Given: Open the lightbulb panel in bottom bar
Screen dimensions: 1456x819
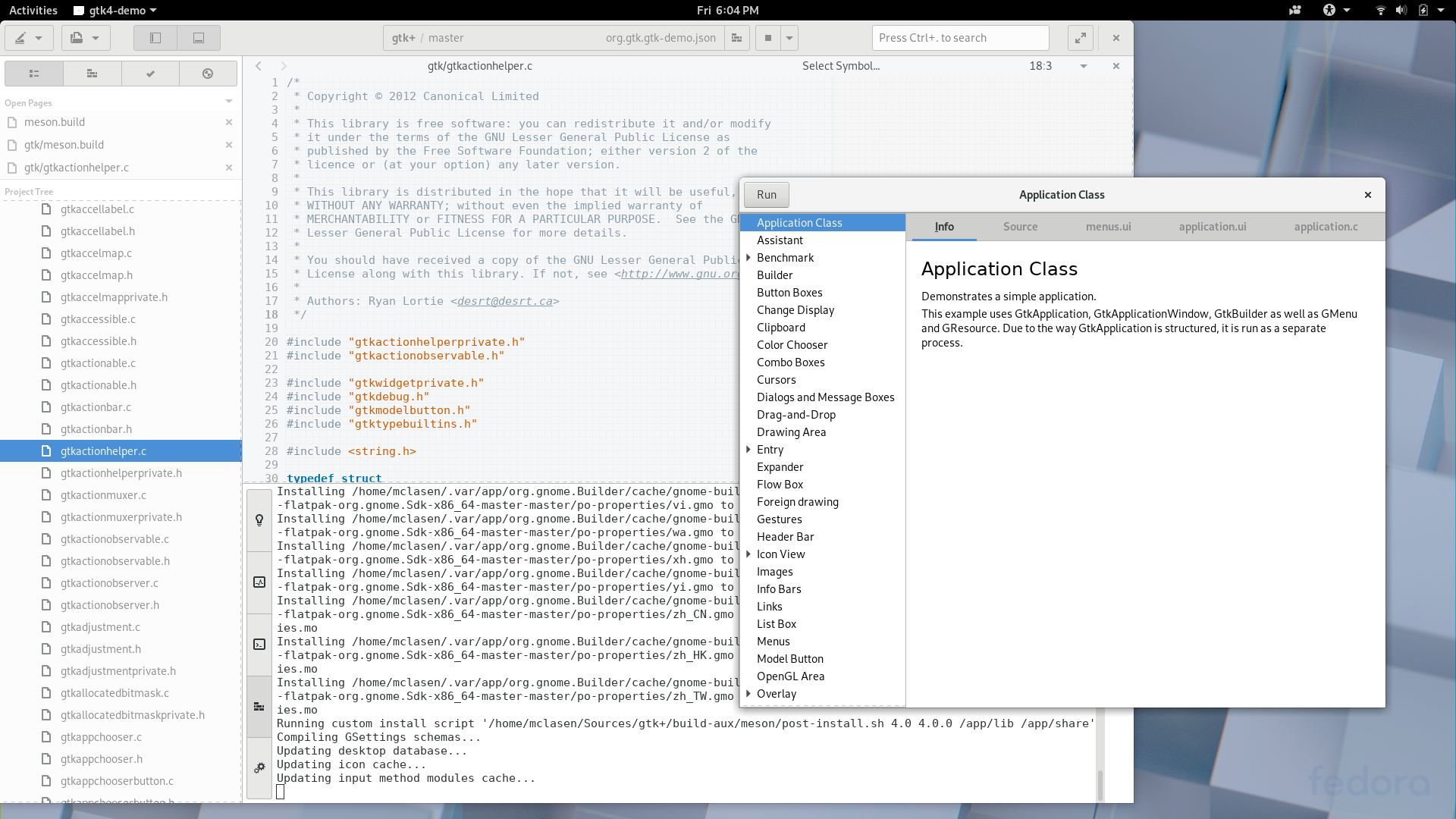Looking at the screenshot, I should [x=259, y=520].
